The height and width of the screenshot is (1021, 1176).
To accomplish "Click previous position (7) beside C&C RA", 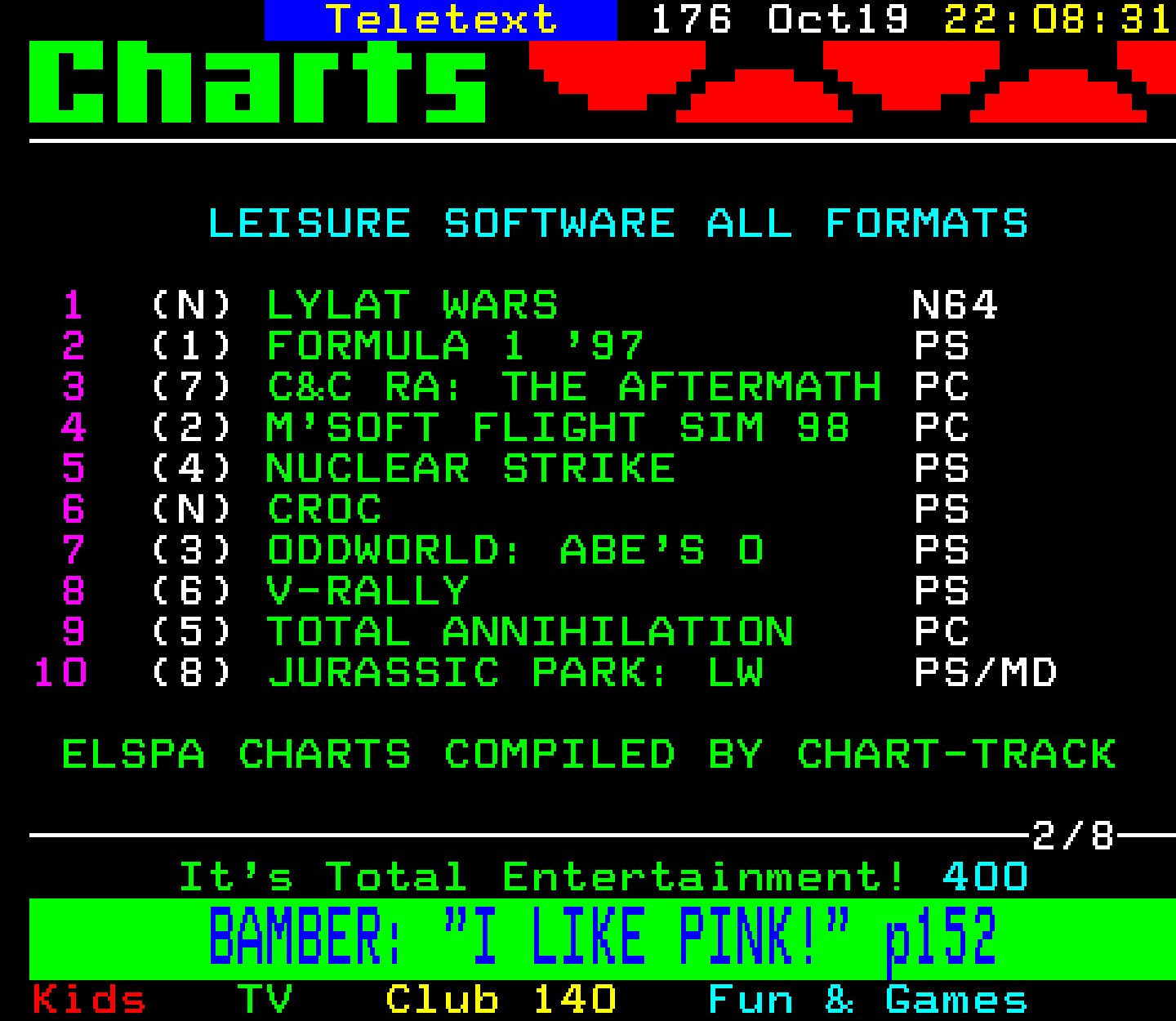I will (192, 387).
